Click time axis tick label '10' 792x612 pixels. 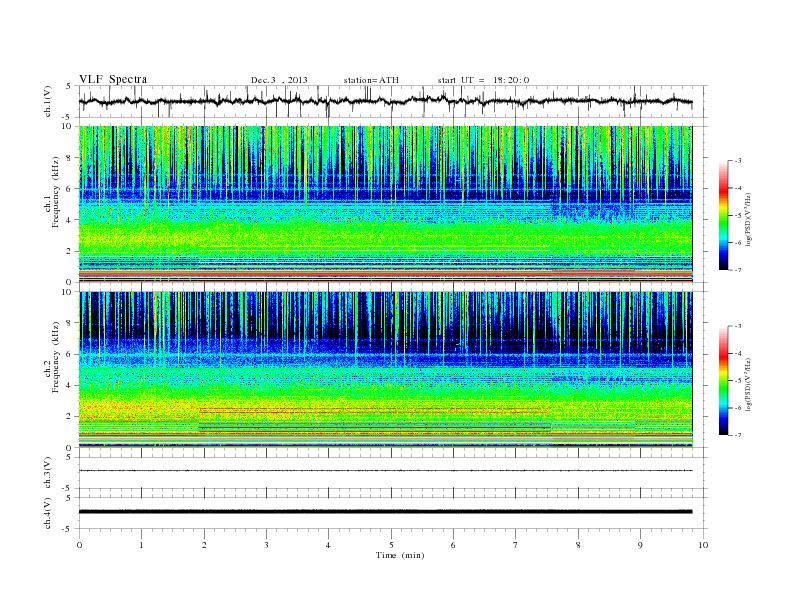click(x=703, y=545)
